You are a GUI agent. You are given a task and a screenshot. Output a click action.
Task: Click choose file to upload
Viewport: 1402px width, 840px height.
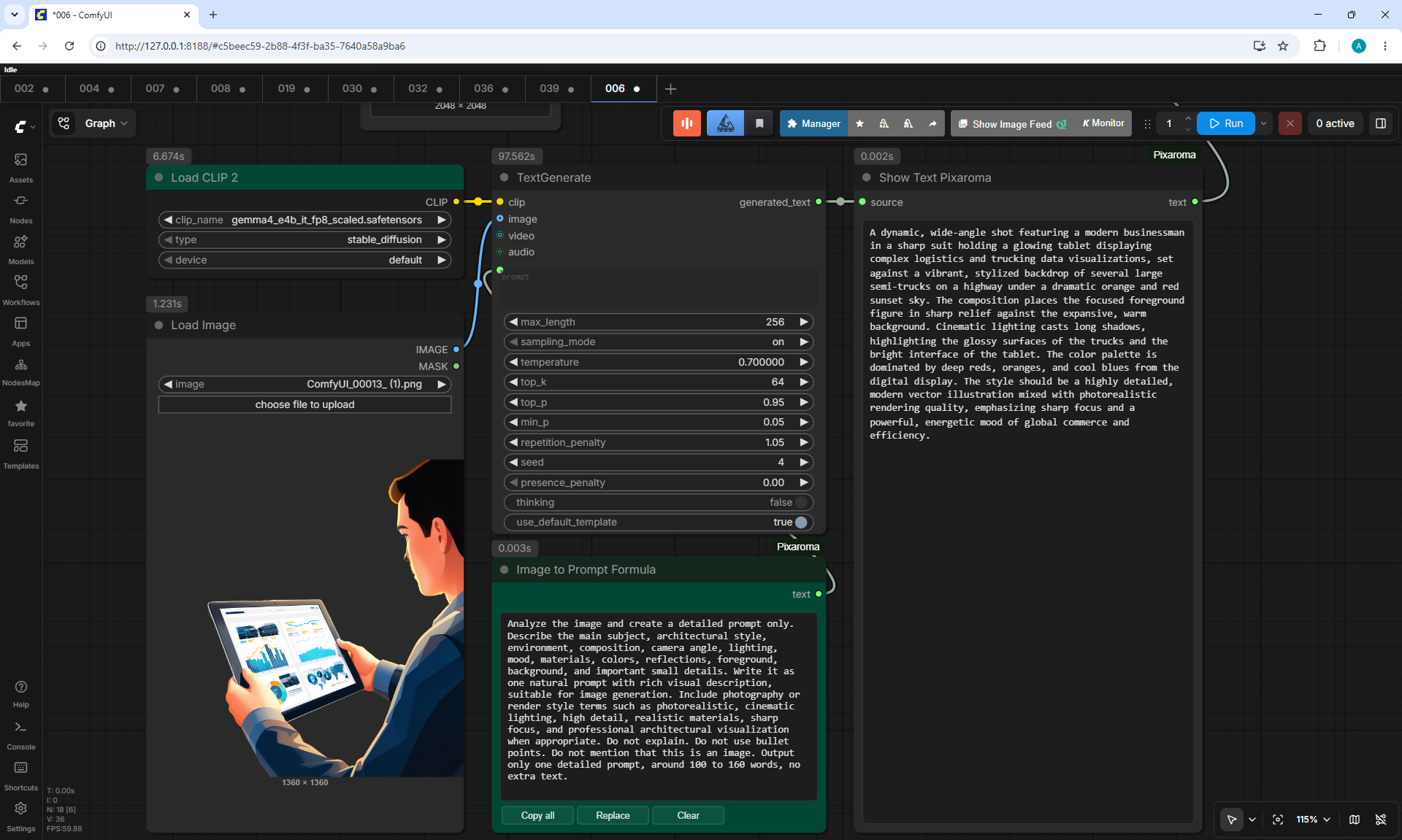click(304, 404)
